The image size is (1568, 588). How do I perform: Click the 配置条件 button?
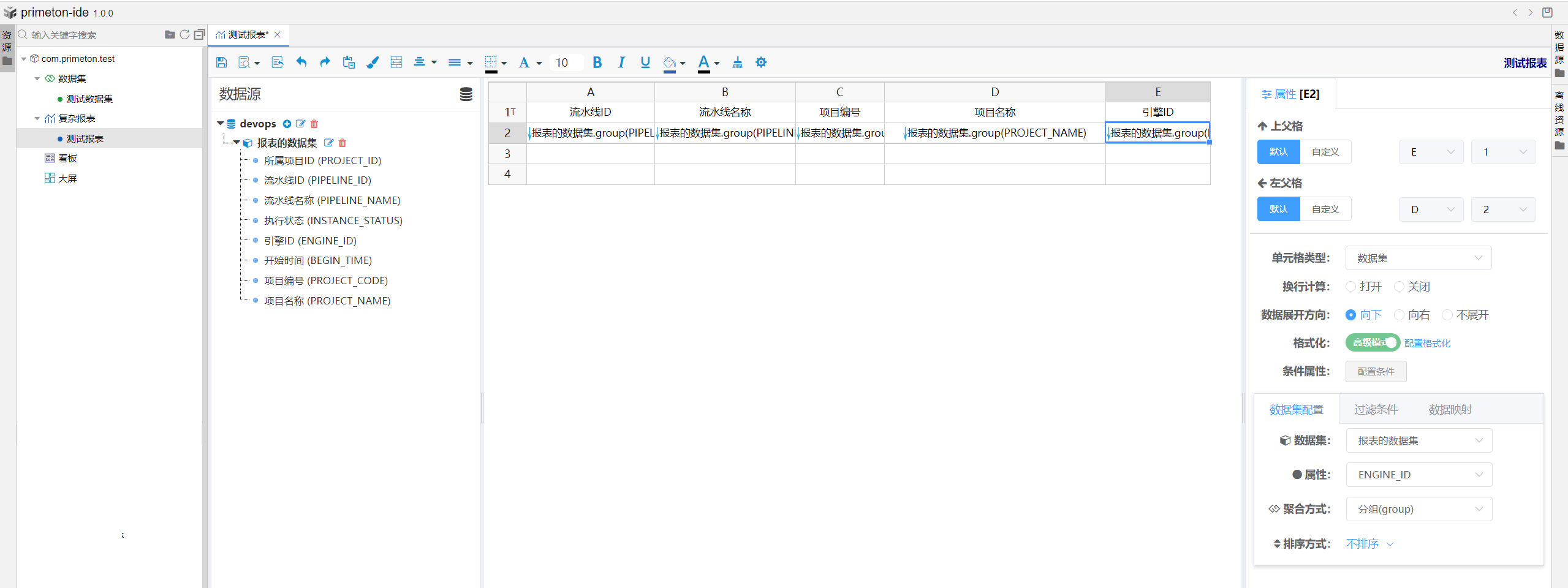(1376, 371)
